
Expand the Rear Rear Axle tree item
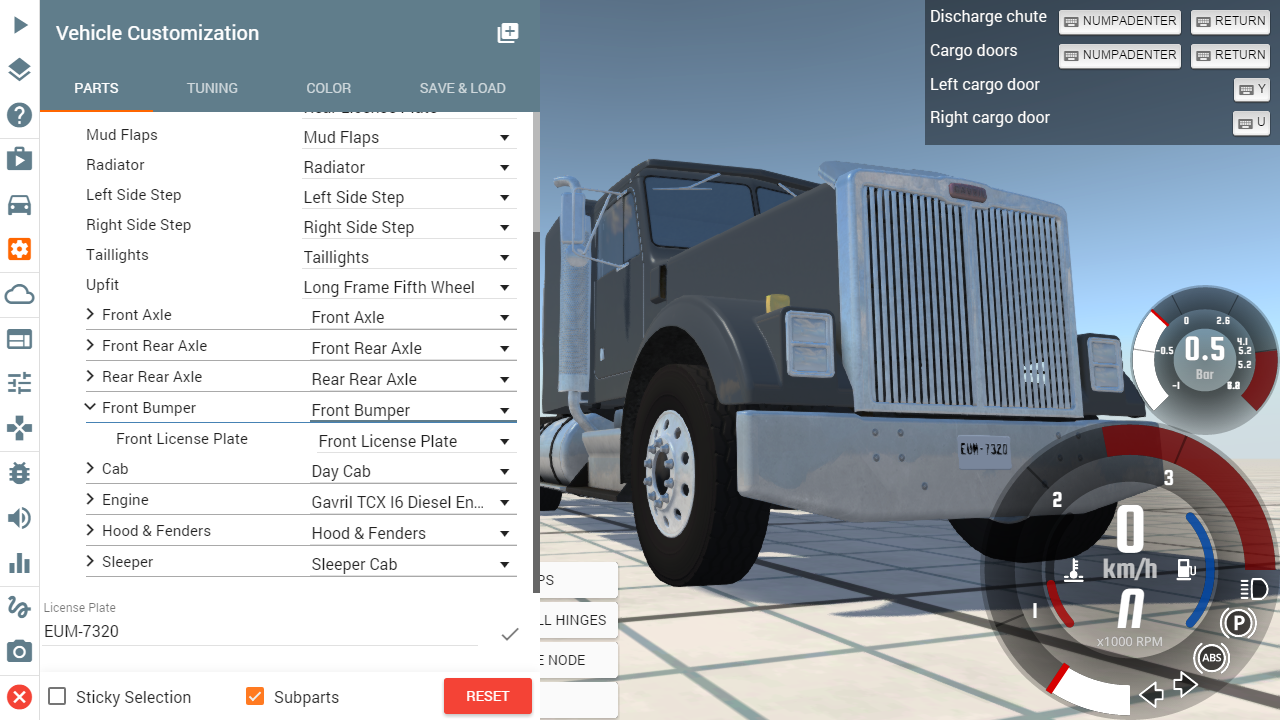pyautogui.click(x=91, y=376)
